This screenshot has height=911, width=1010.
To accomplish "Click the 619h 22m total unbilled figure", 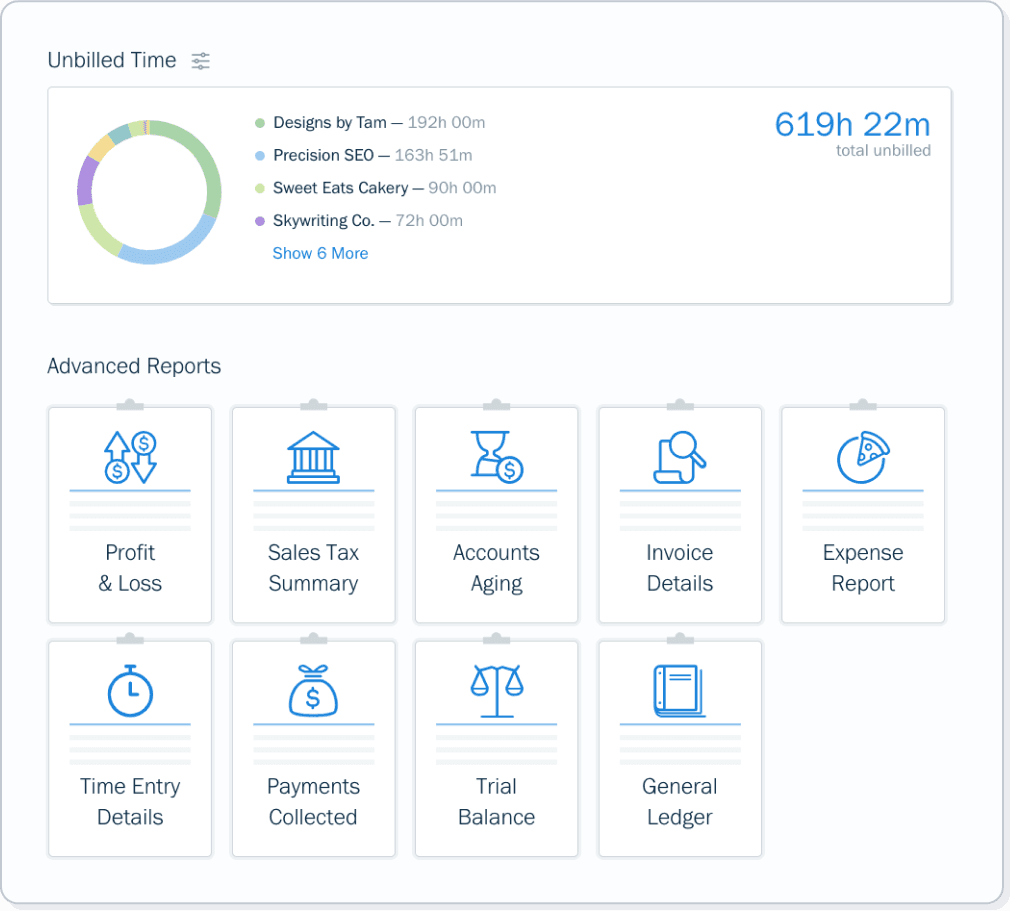I will 852,125.
